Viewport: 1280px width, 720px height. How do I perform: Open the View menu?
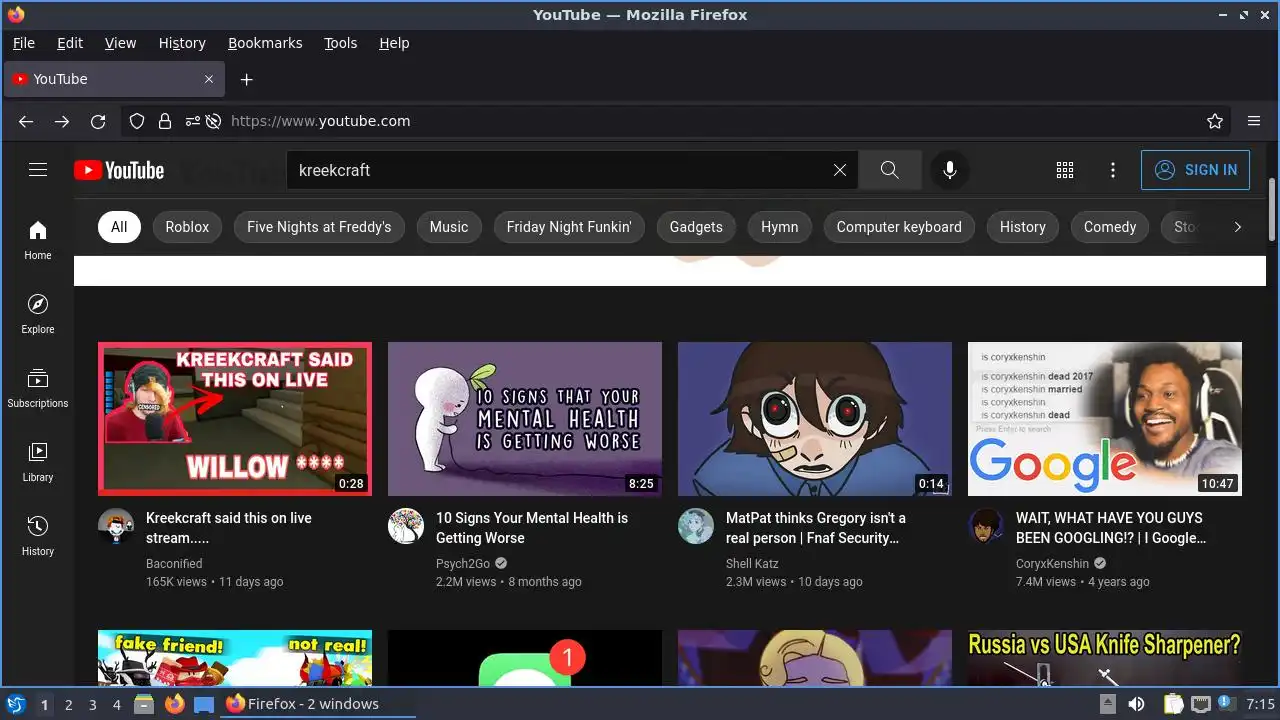tap(120, 43)
